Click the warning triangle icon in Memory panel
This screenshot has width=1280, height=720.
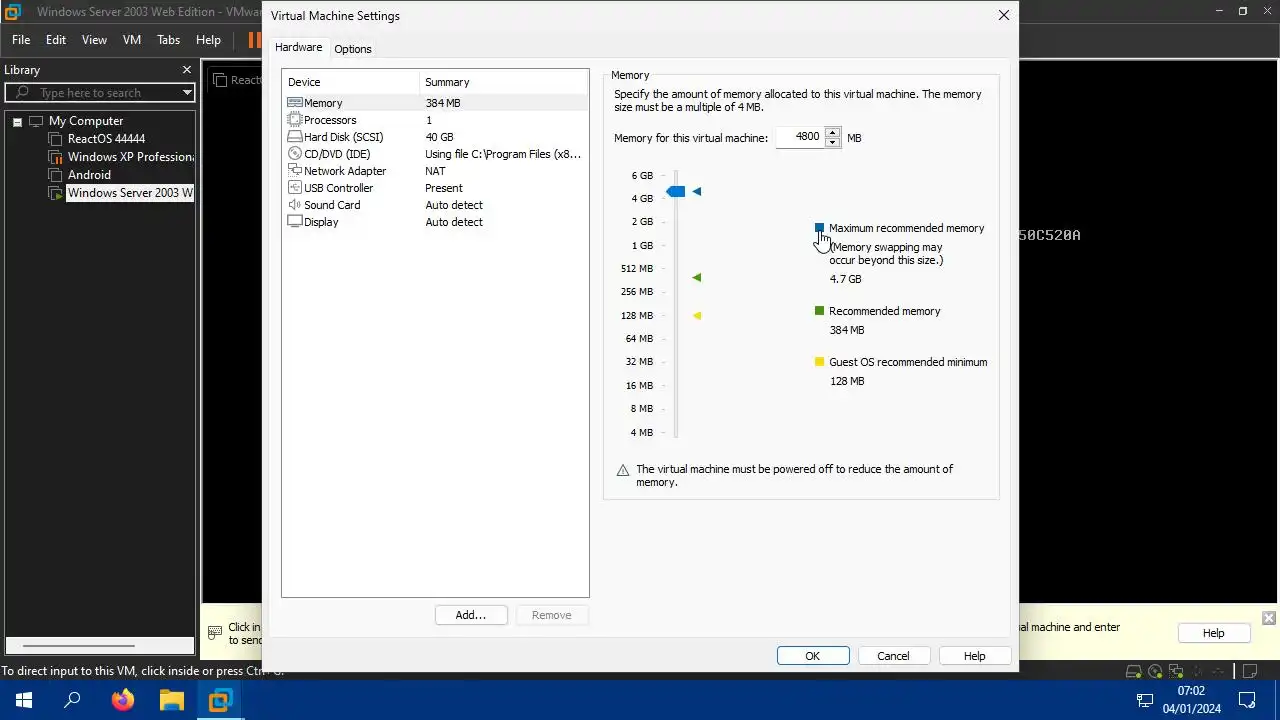tap(623, 470)
